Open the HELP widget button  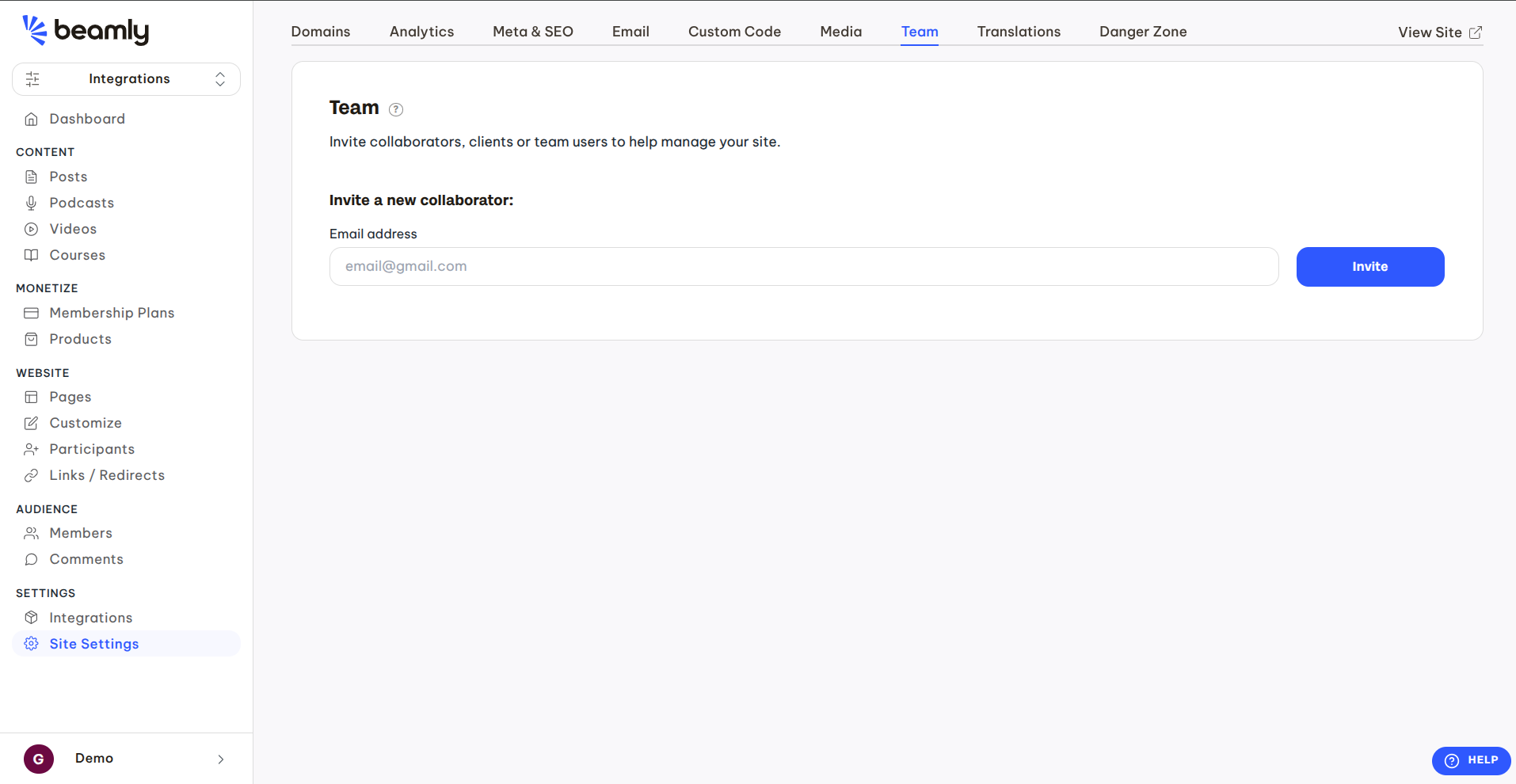[1472, 760]
